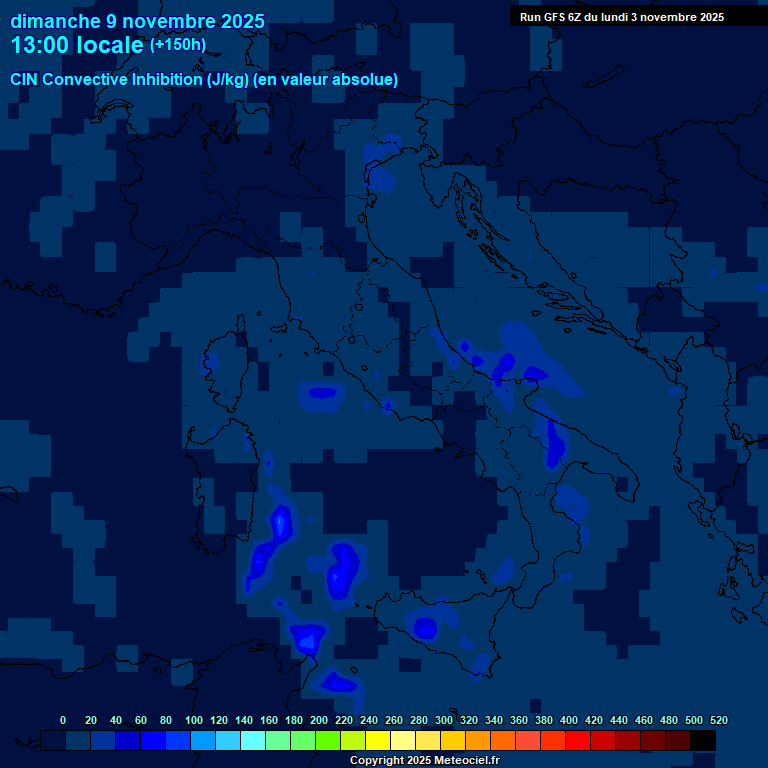
Task: Click the bright yellow swatch in the color scale
Action: pos(378,740)
